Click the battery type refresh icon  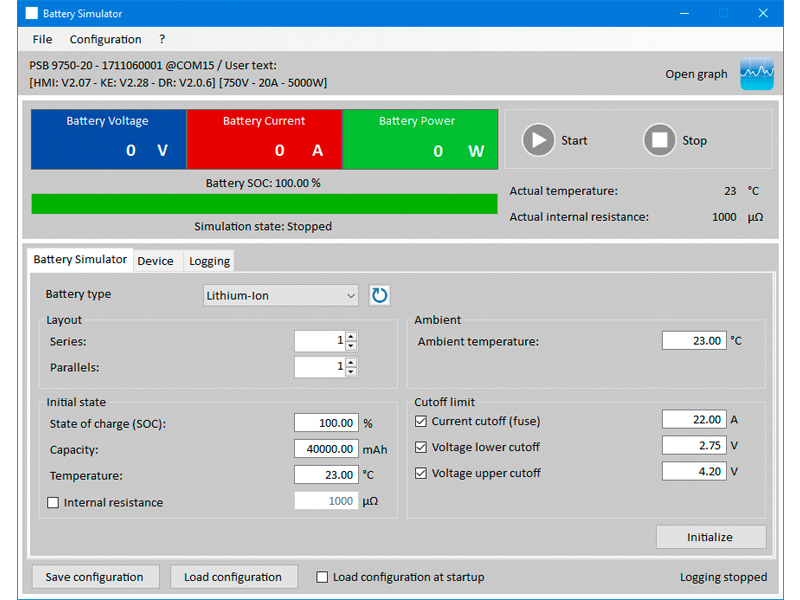tap(379, 295)
